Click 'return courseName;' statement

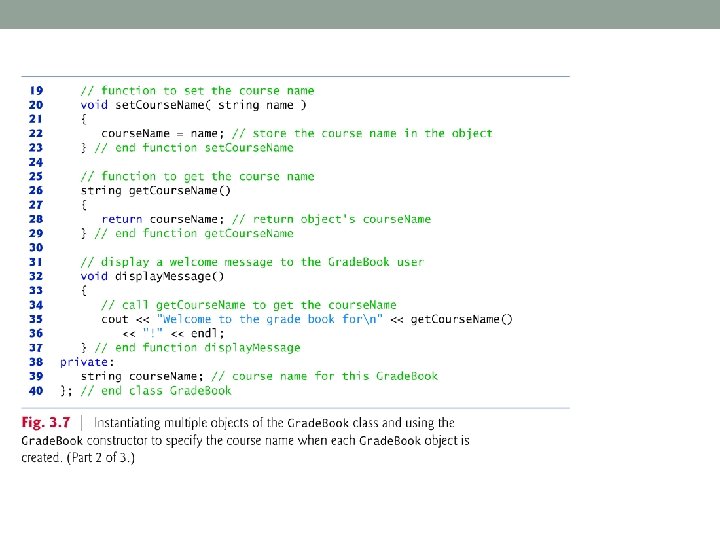click(x=163, y=219)
